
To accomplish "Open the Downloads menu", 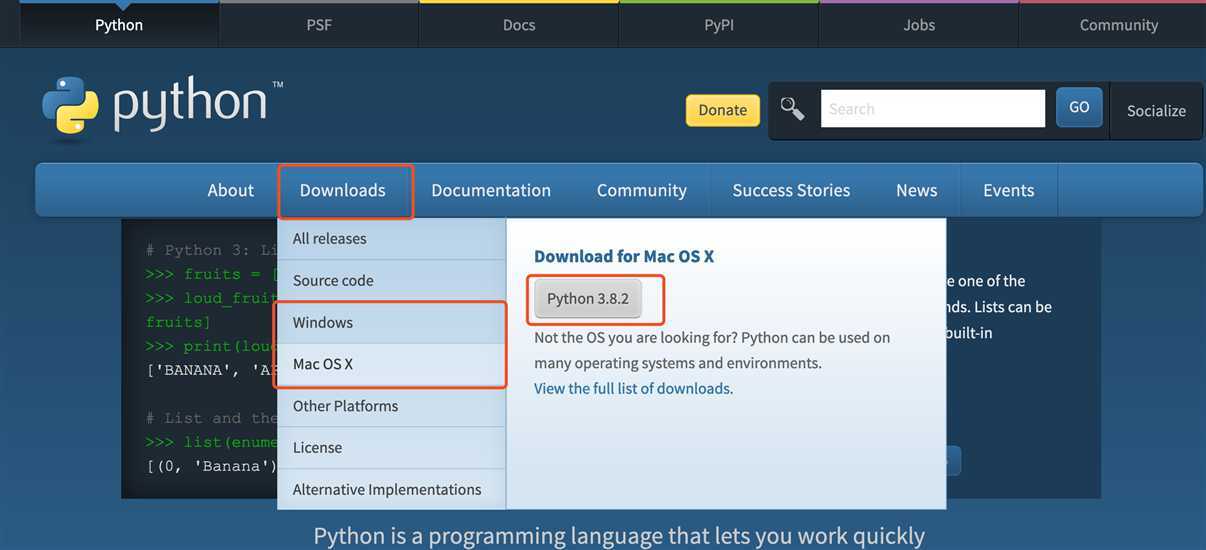I will (x=343, y=190).
